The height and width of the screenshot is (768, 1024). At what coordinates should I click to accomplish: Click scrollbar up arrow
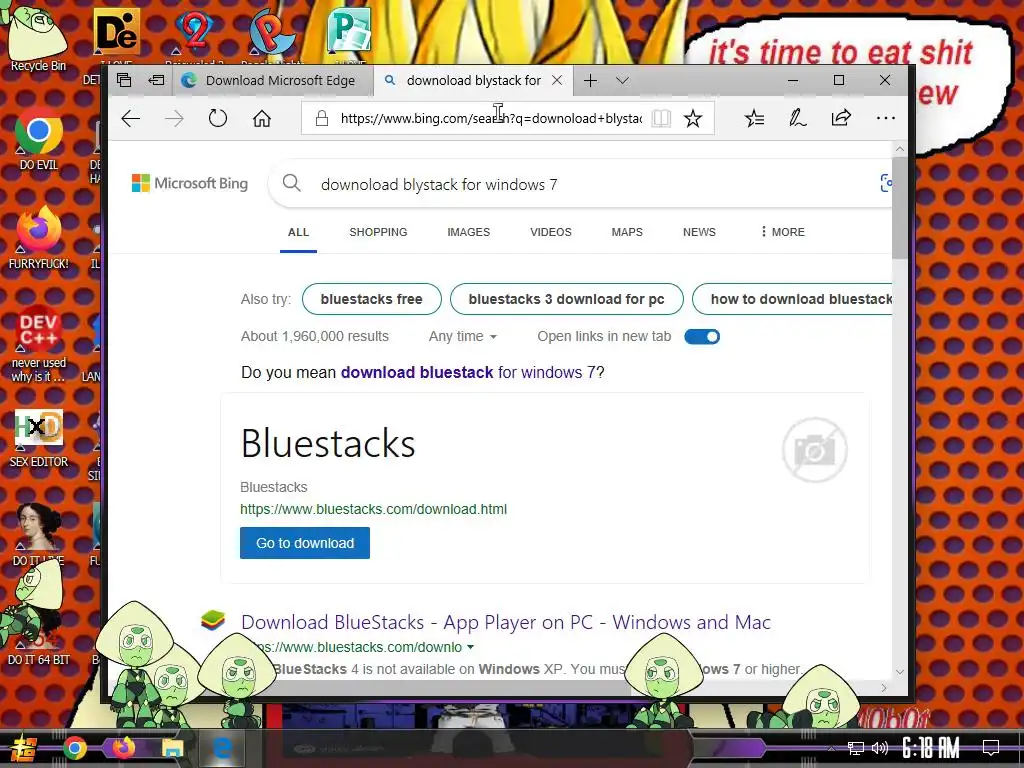pyautogui.click(x=899, y=149)
